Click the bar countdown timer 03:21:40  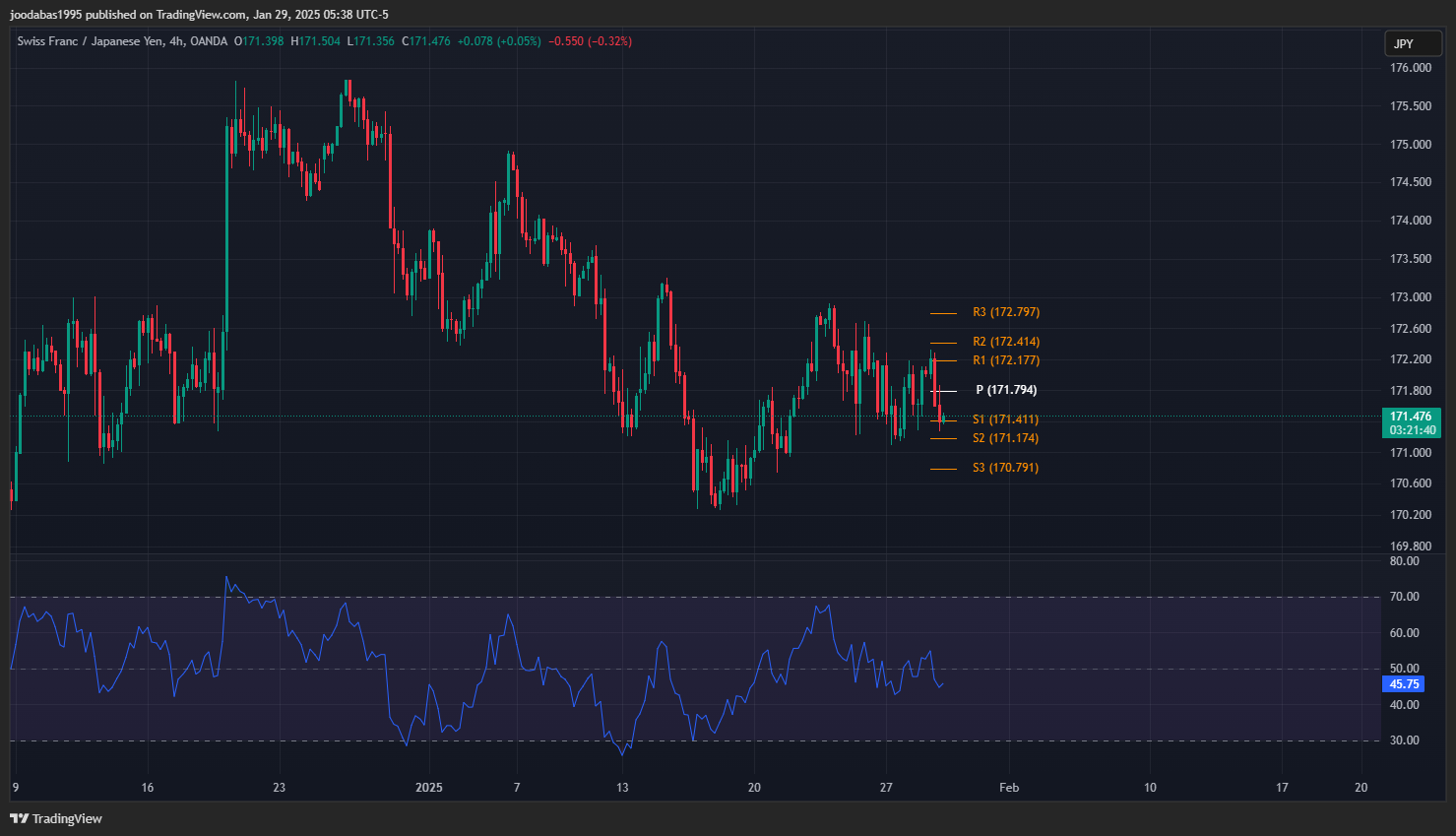1411,430
